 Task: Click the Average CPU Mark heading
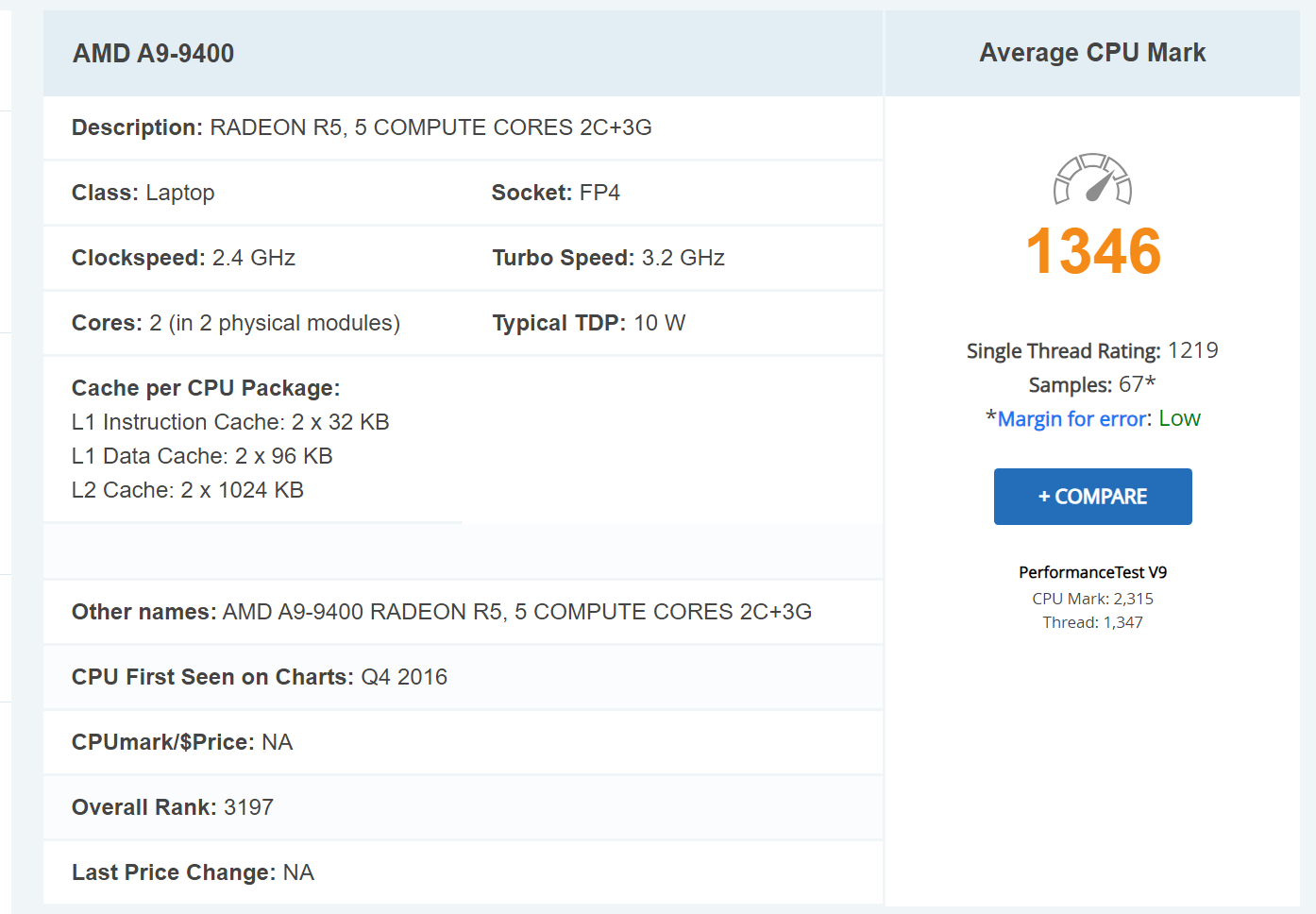[1092, 53]
